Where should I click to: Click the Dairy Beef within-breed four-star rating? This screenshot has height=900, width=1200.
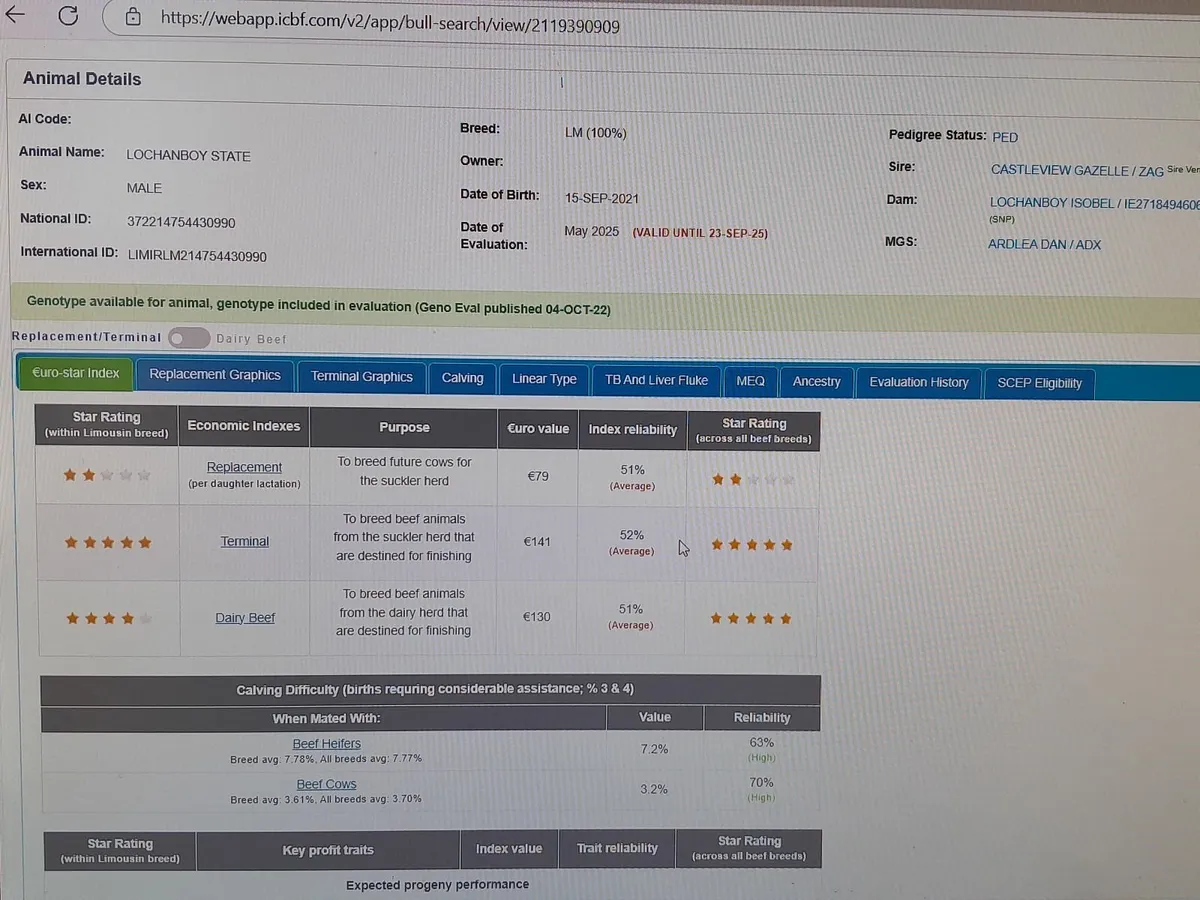(x=108, y=619)
